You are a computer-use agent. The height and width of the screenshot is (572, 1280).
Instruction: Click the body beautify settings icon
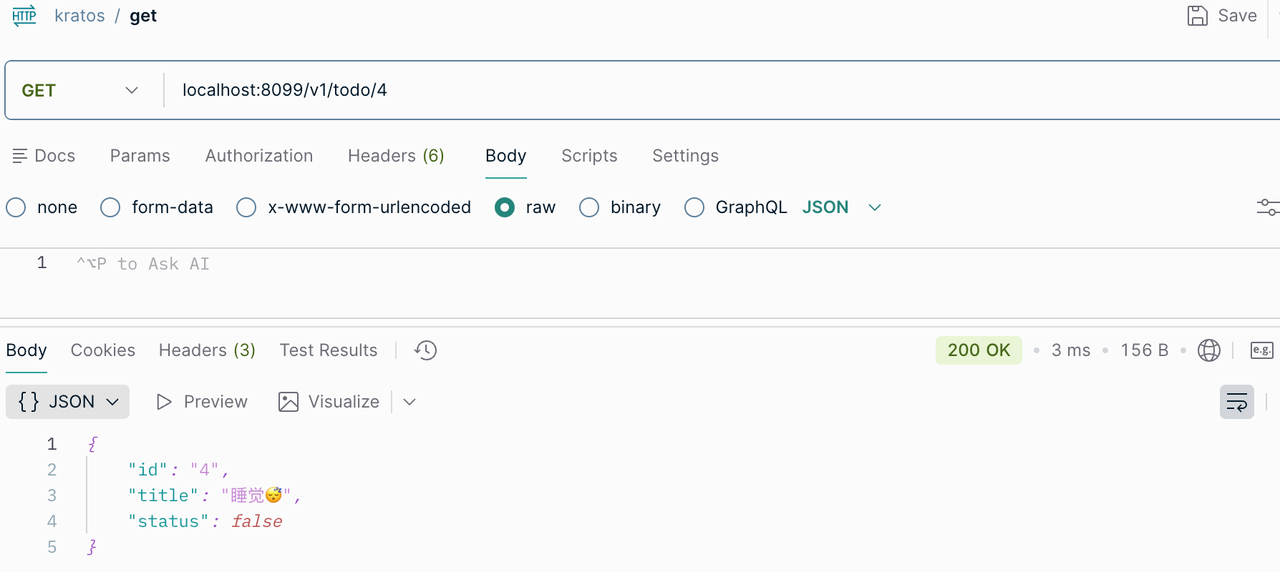tap(1268, 207)
